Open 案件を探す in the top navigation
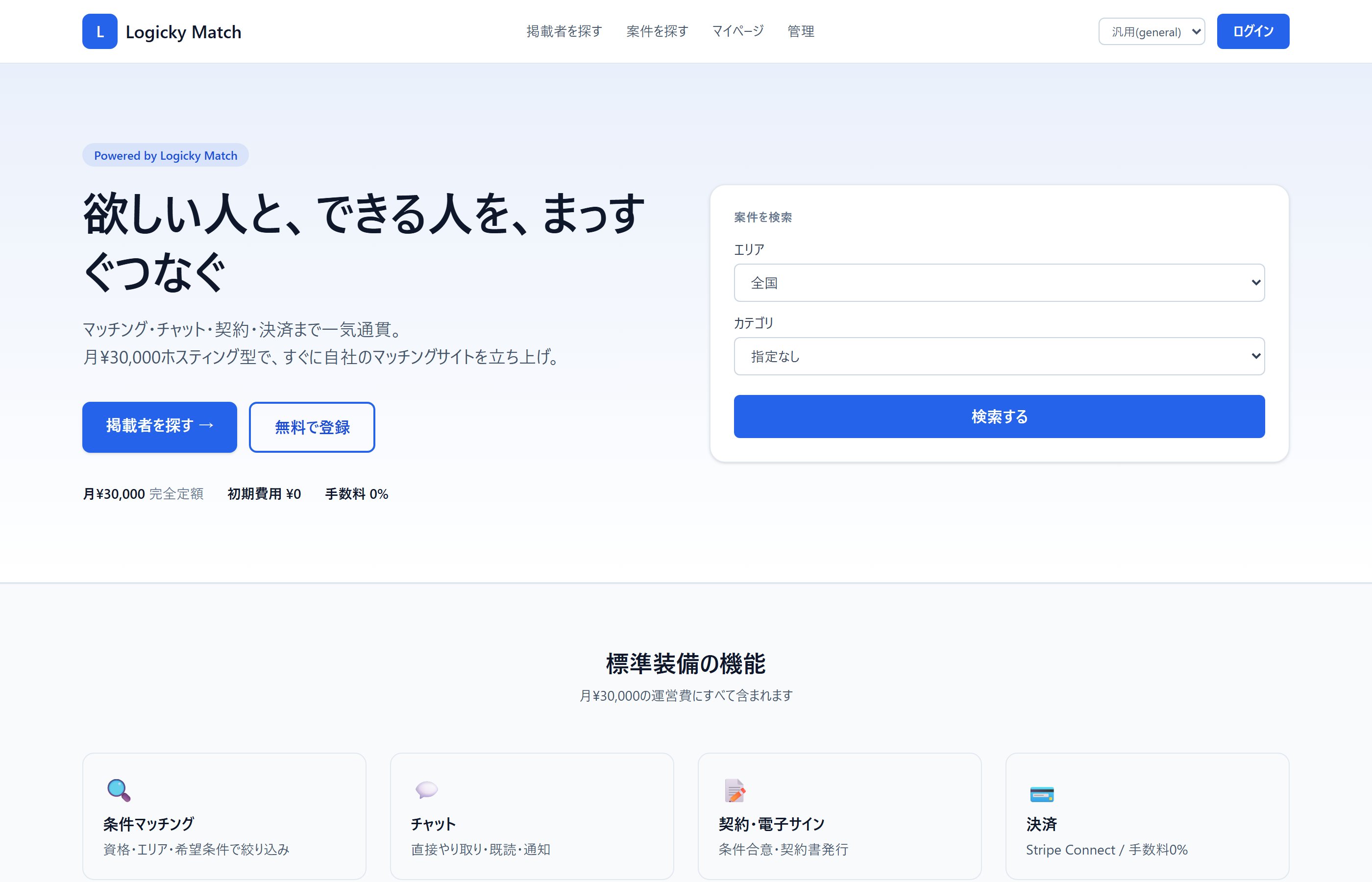The width and height of the screenshot is (1372, 882). pos(657,31)
